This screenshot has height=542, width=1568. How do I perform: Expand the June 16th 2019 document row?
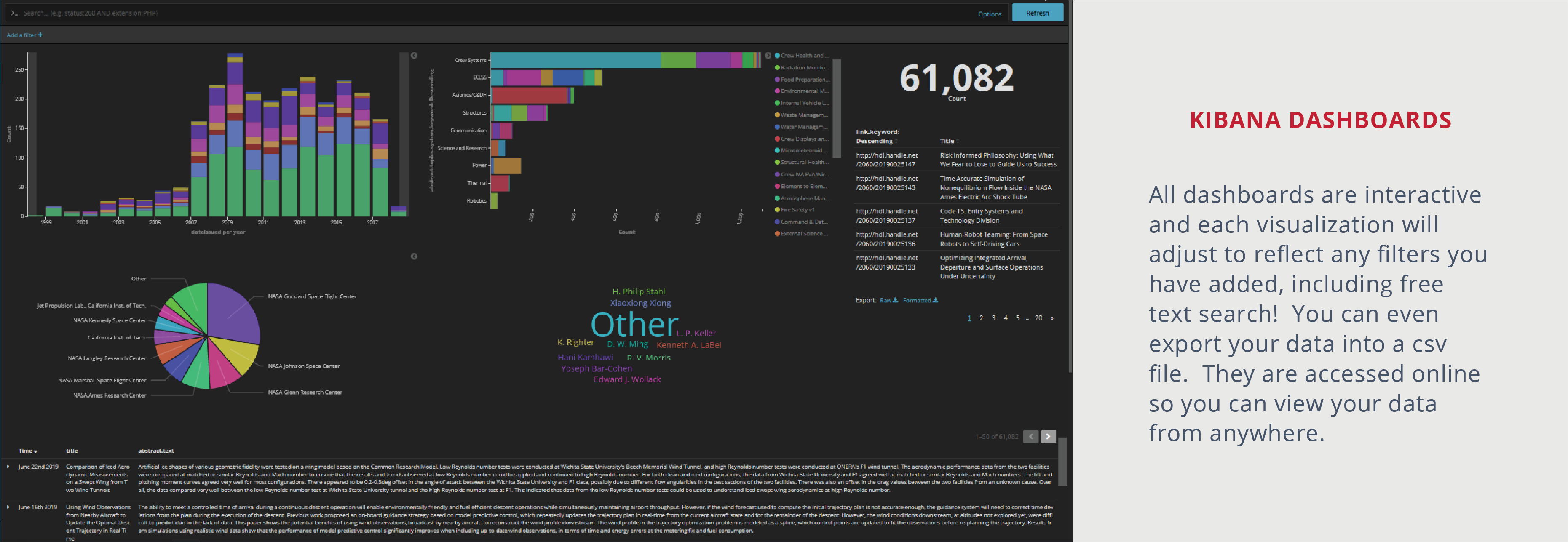(x=8, y=507)
